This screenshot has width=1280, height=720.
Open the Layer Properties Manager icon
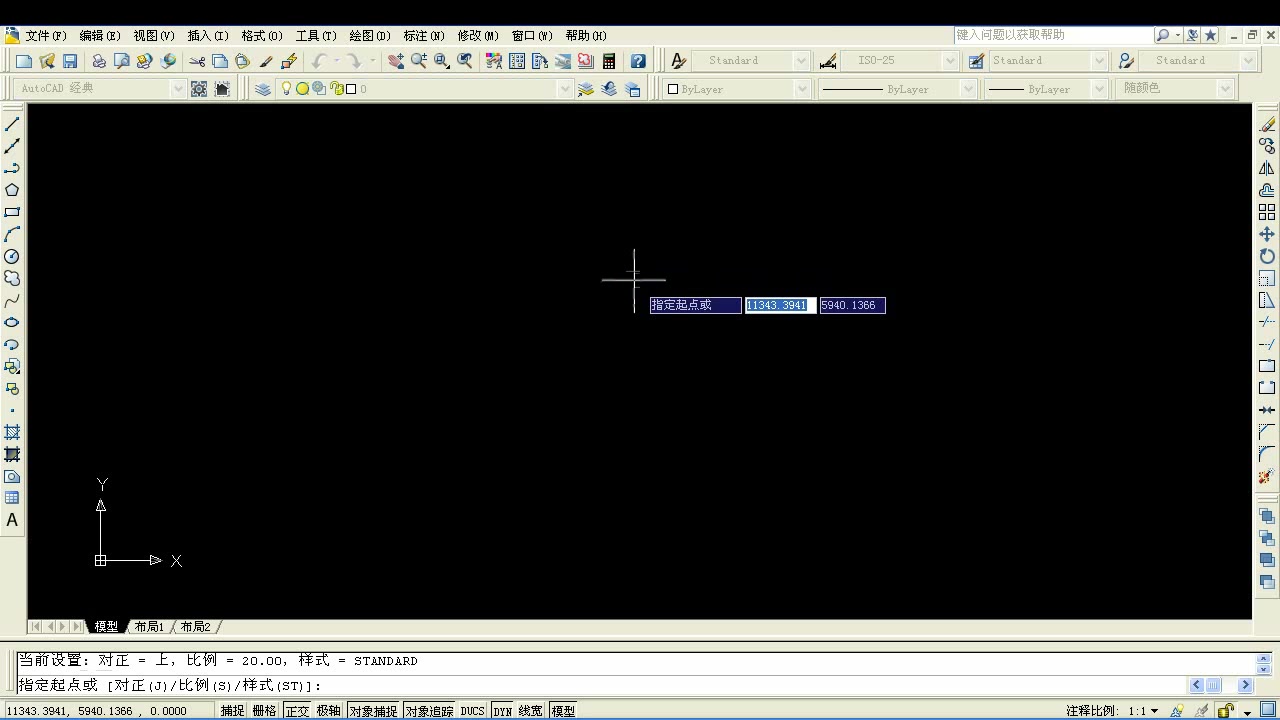click(x=263, y=89)
